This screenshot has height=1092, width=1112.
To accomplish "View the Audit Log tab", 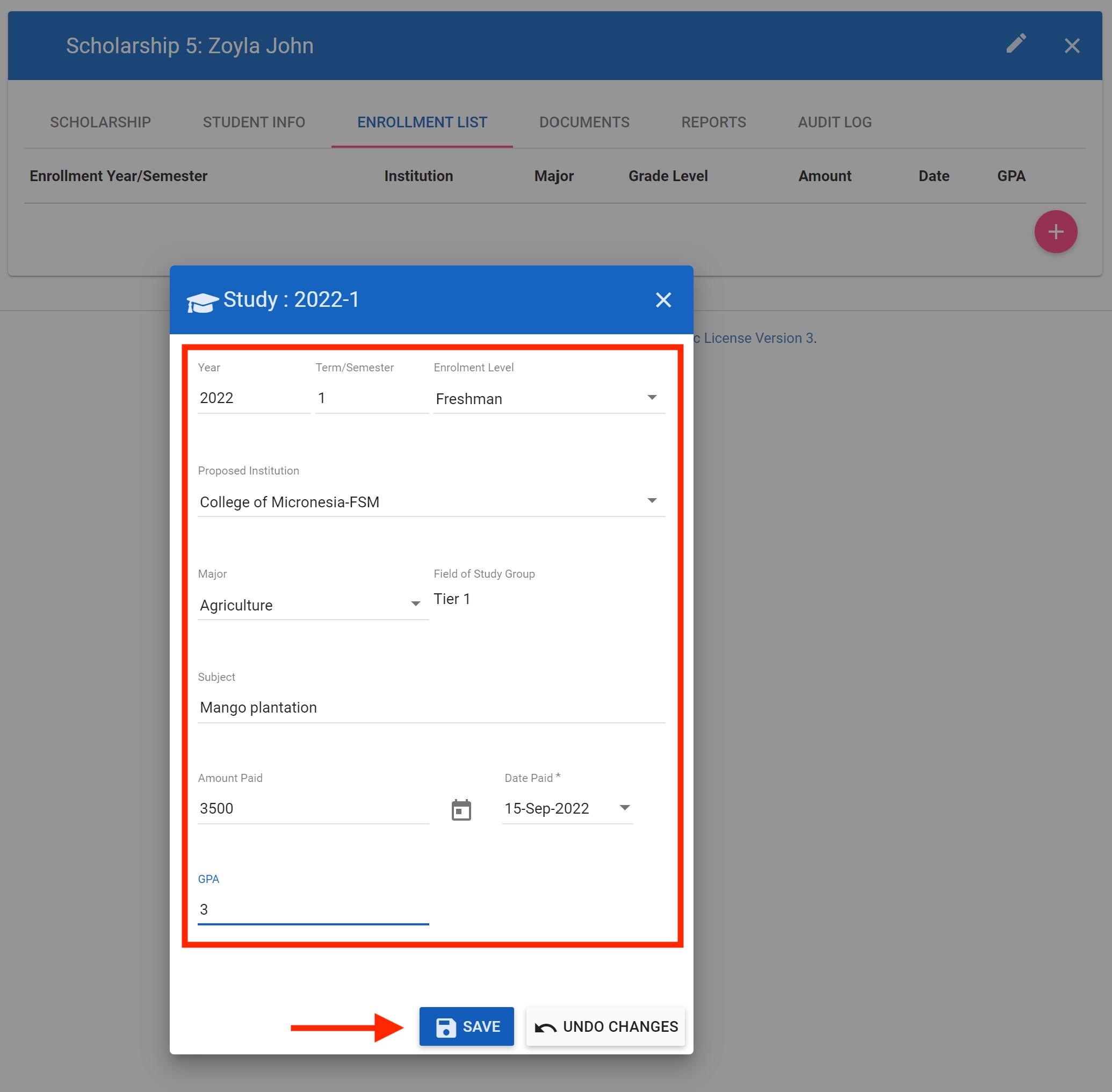I will click(x=834, y=122).
